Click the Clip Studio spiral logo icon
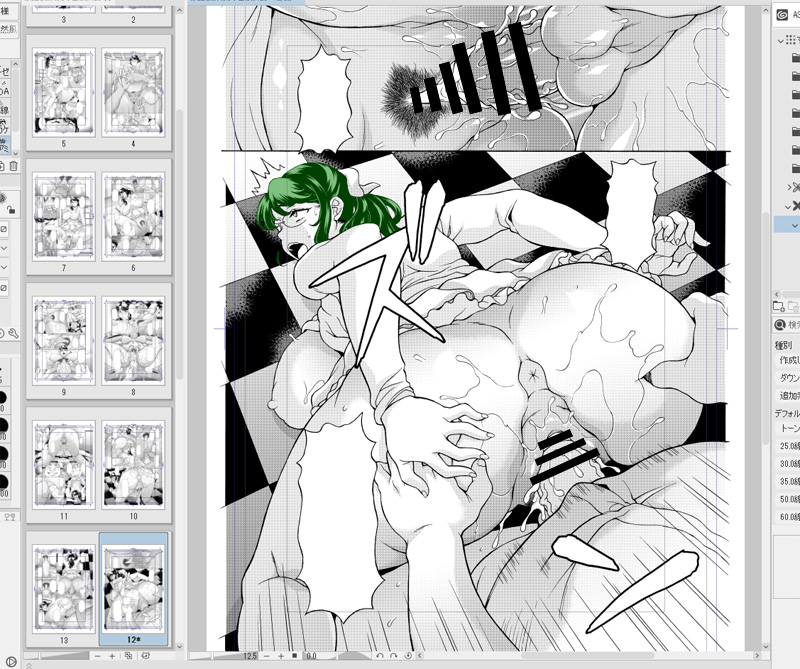The width and height of the screenshot is (800, 669). point(782,15)
